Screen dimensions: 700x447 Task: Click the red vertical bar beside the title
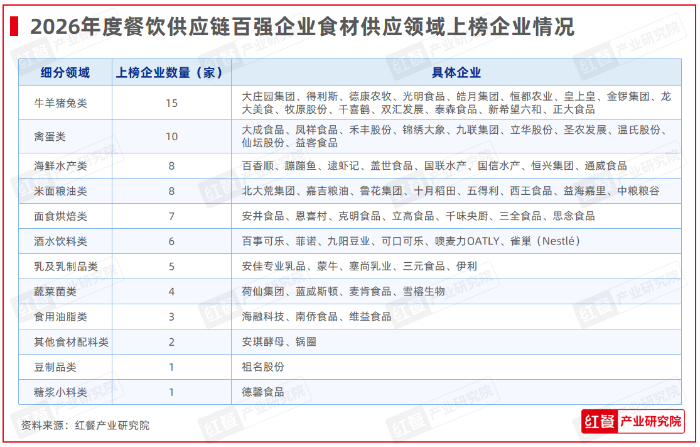pyautogui.click(x=13, y=26)
